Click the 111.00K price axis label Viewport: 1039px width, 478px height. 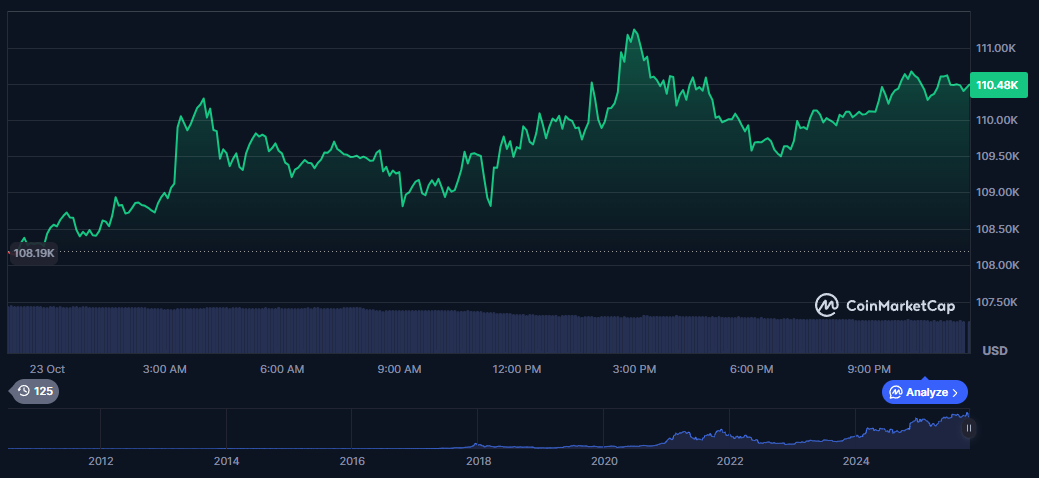[x=996, y=48]
